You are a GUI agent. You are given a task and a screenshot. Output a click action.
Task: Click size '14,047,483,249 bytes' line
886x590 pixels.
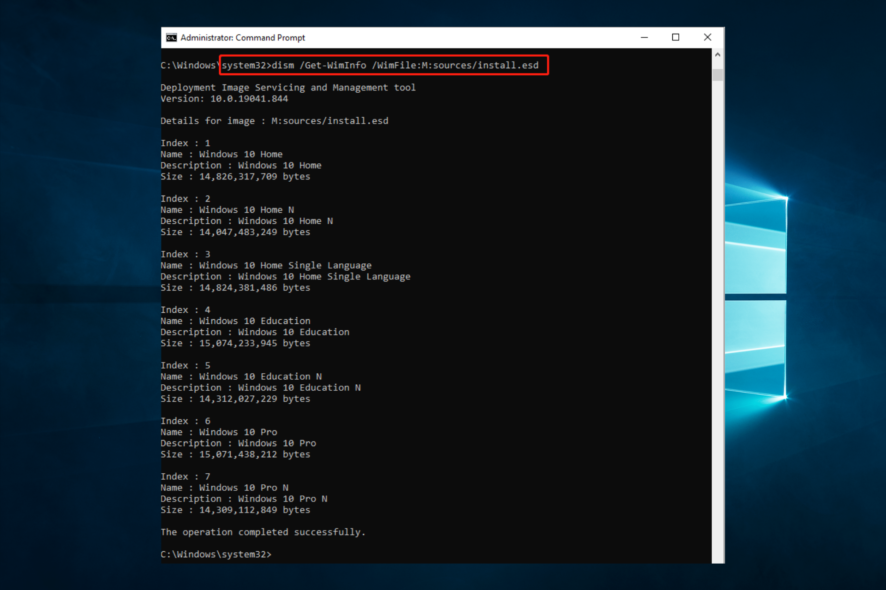pos(235,232)
